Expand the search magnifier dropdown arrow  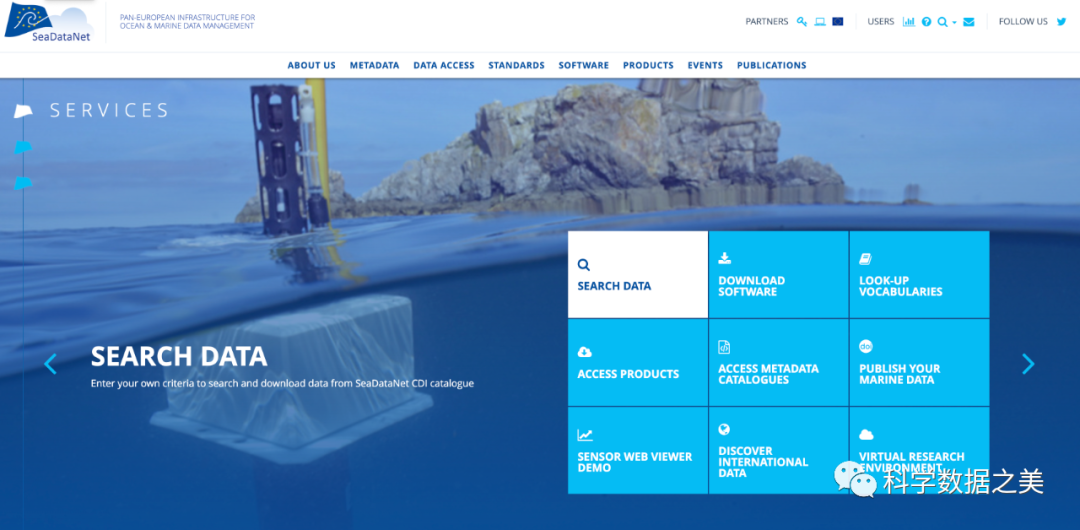tap(954, 22)
